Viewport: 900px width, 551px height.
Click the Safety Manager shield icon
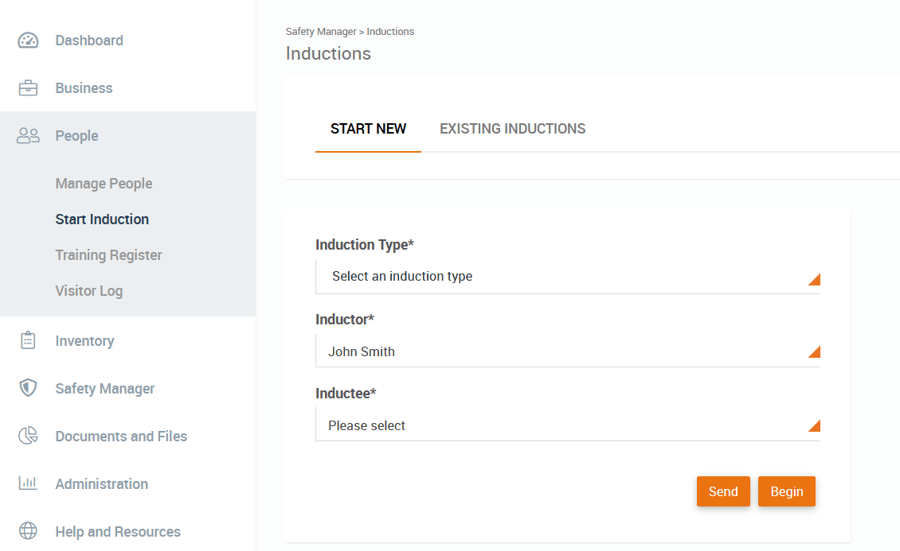click(28, 388)
